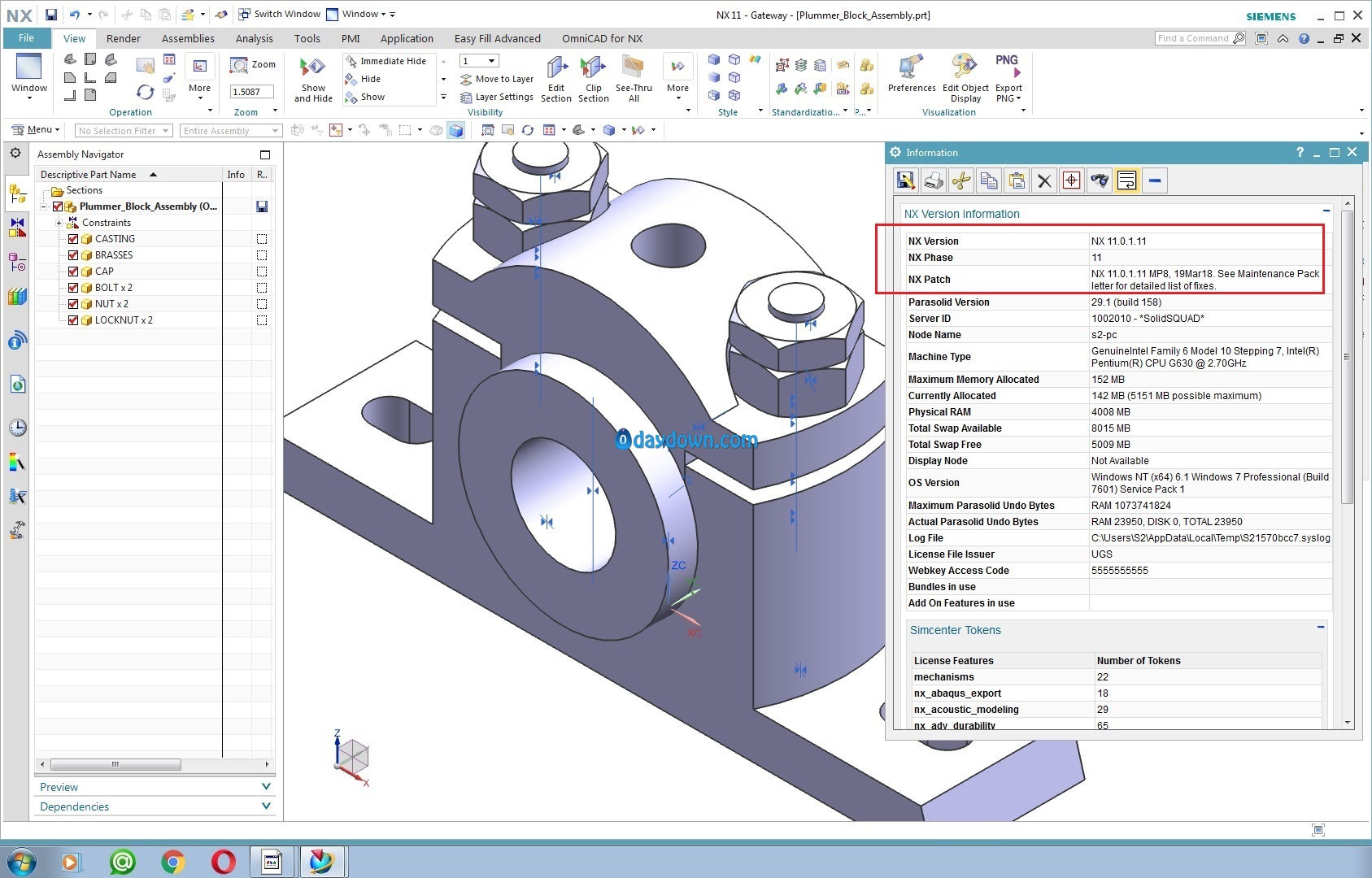Click the Descriptive Part Name column header
1372x878 pixels.
coord(130,175)
